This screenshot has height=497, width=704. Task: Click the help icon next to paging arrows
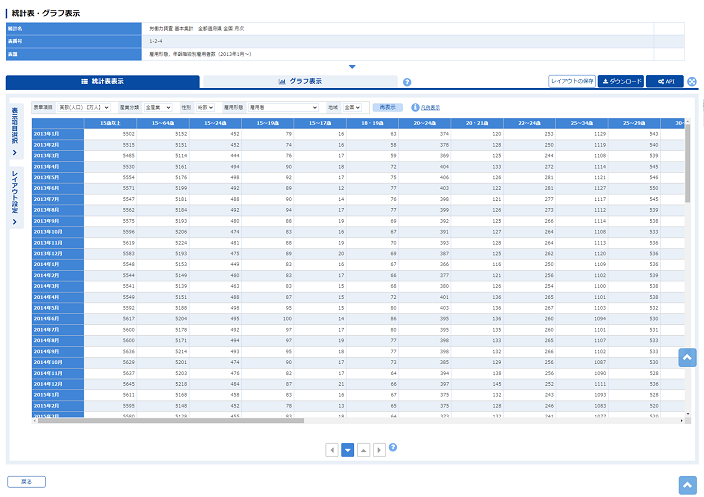coord(393,447)
